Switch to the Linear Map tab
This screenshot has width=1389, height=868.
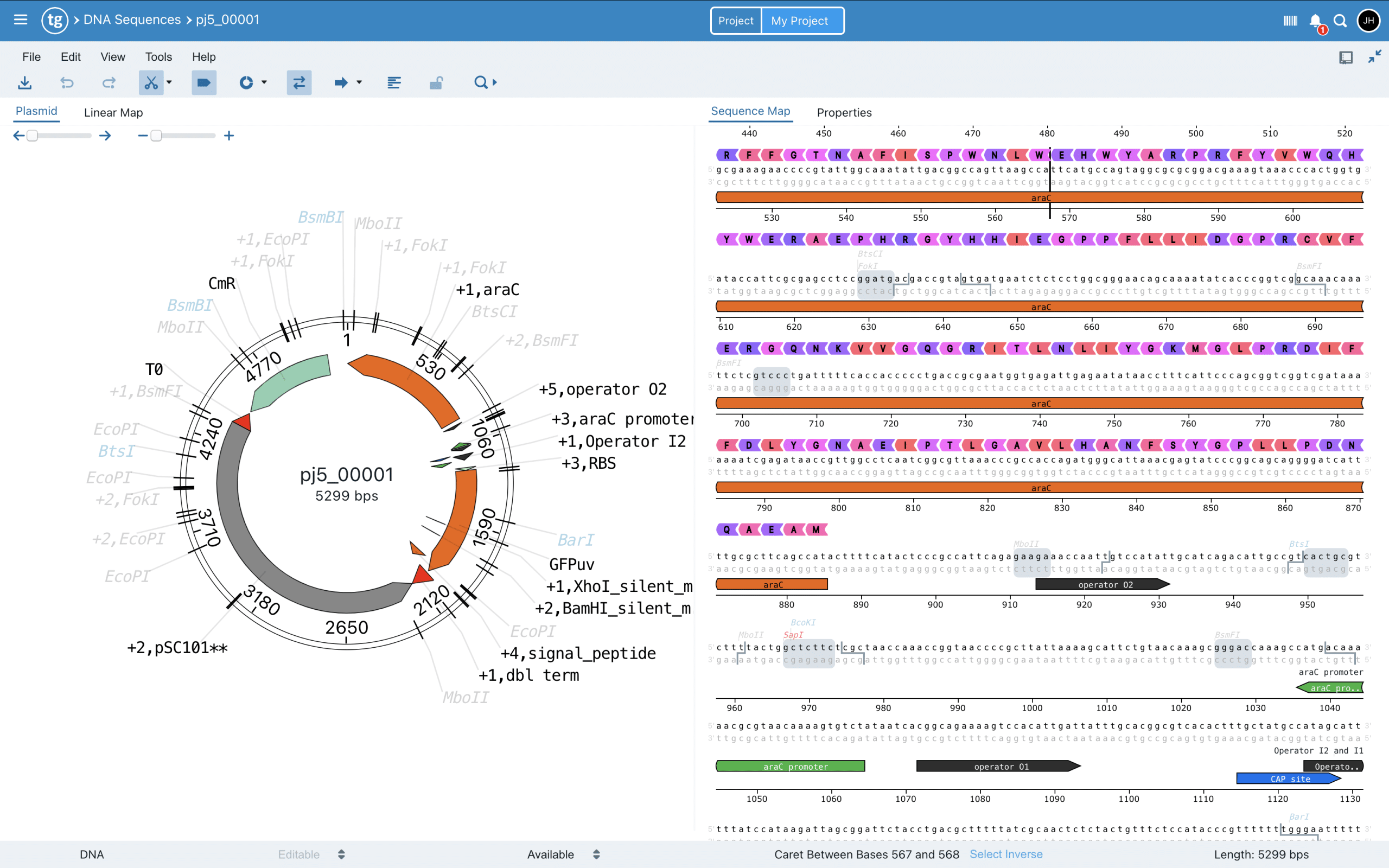coord(112,112)
